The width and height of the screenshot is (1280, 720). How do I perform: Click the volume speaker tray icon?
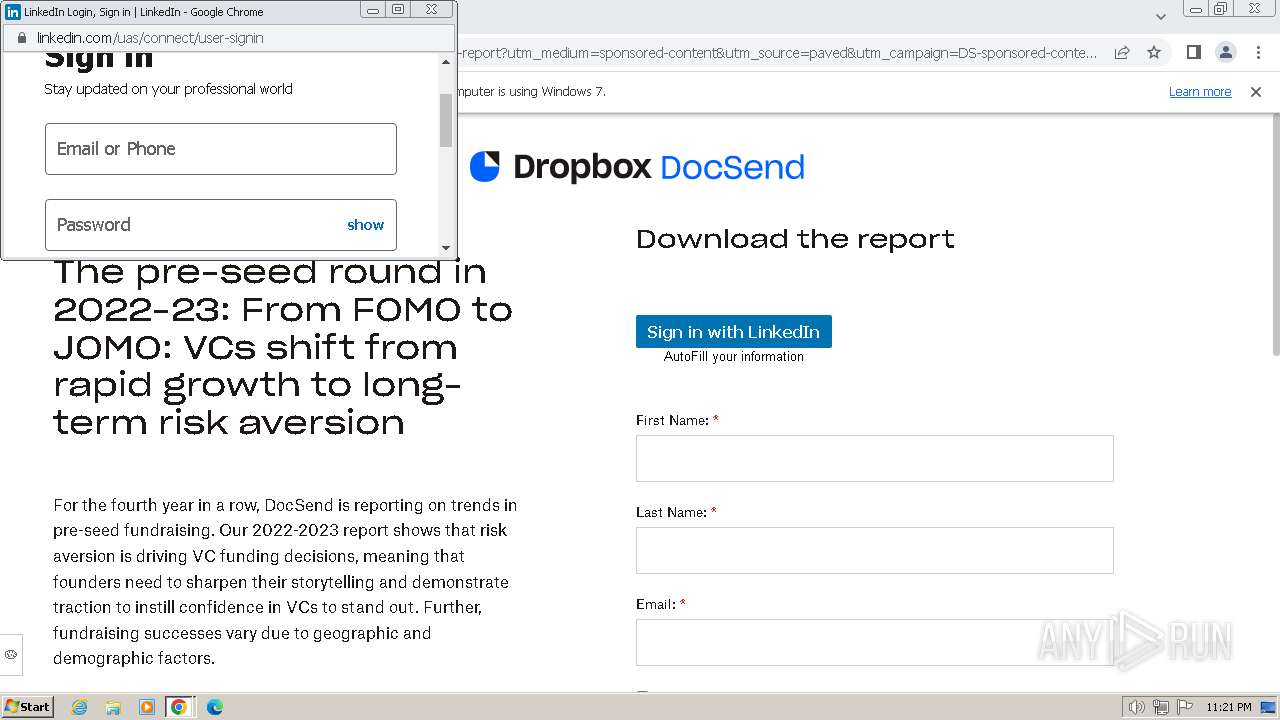(x=1137, y=707)
